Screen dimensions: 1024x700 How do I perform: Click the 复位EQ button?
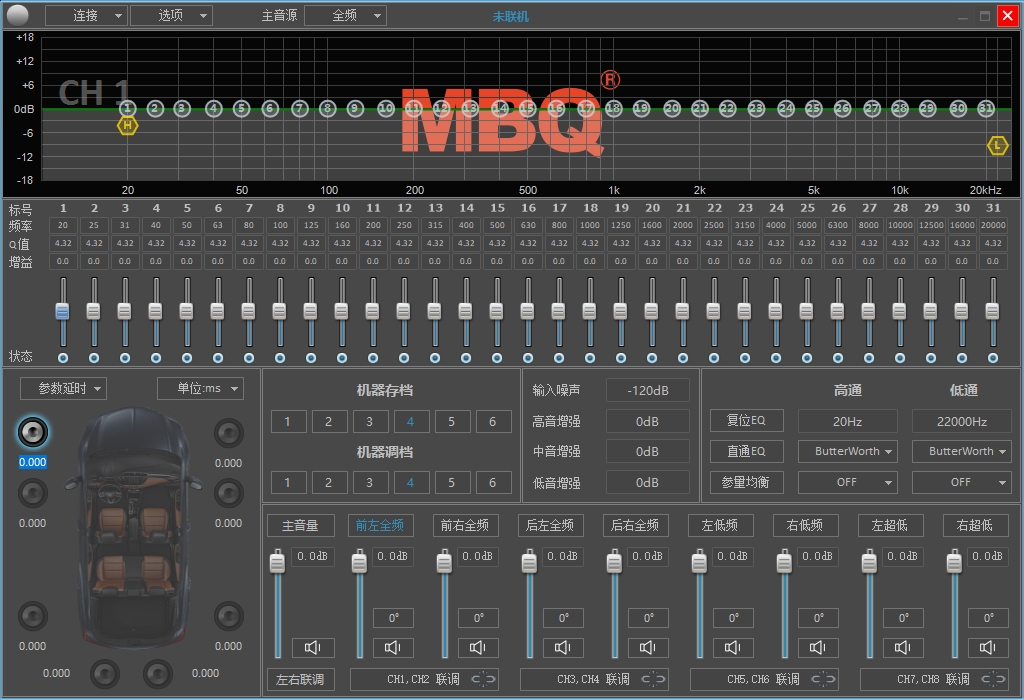[x=746, y=420]
